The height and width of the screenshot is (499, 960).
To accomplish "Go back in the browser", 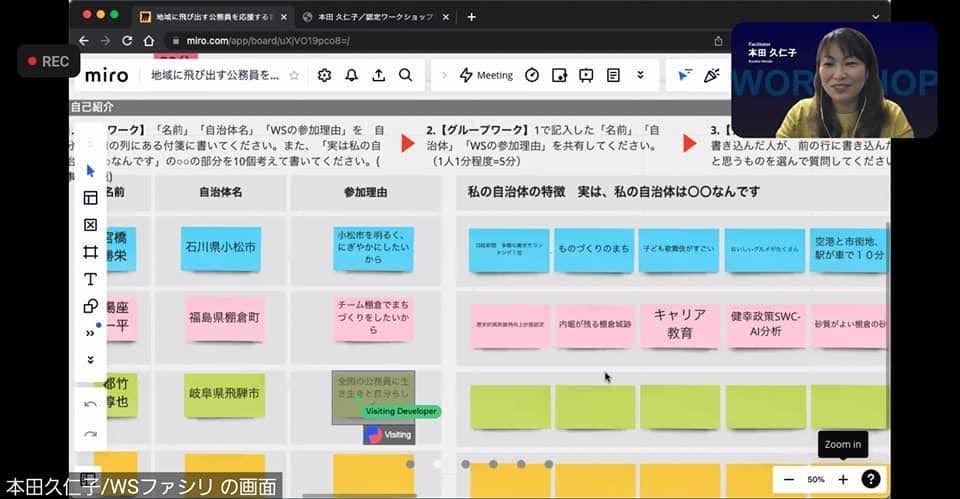I will point(84,40).
